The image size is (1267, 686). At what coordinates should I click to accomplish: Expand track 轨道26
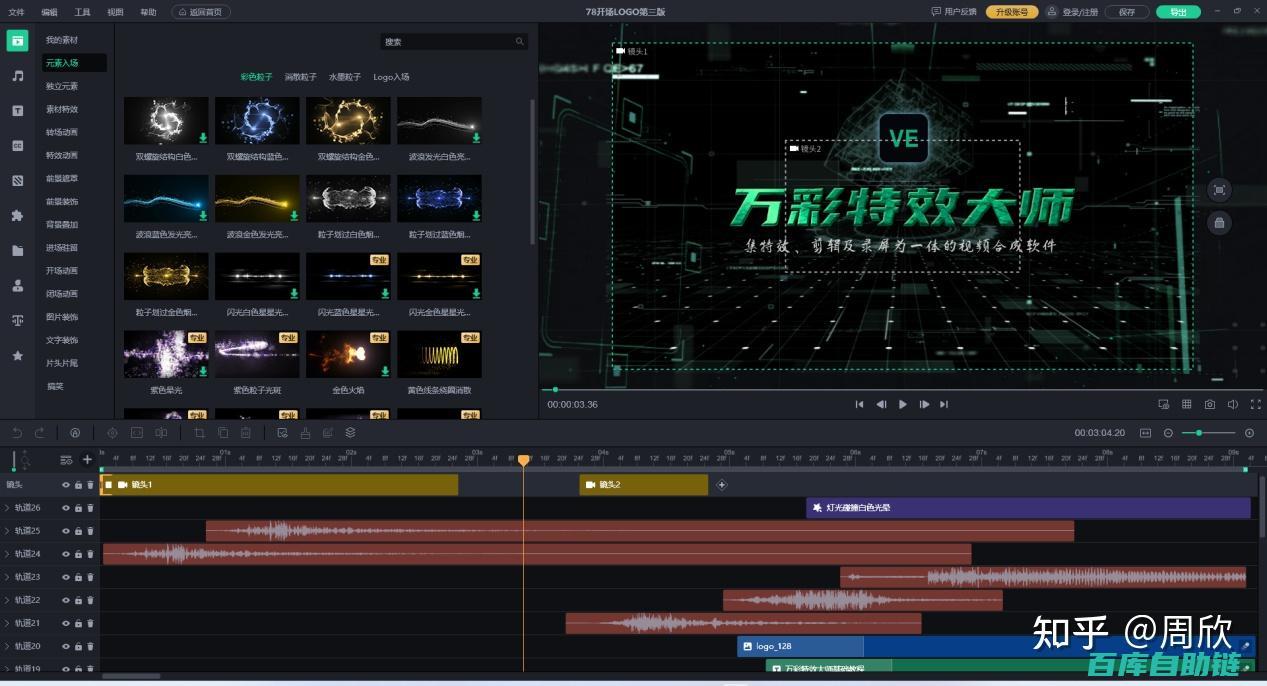7,508
